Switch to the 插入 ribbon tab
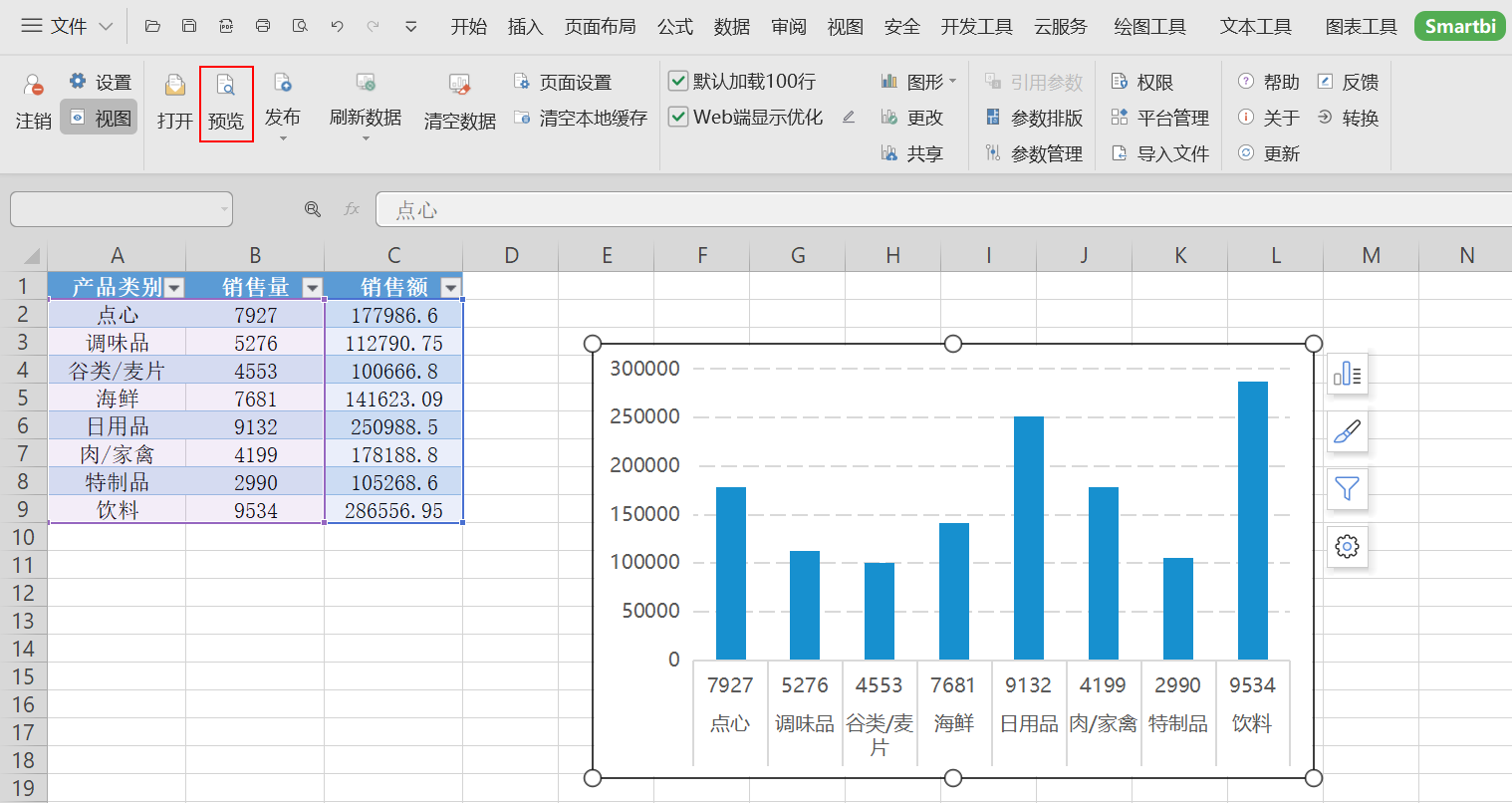 tap(525, 27)
